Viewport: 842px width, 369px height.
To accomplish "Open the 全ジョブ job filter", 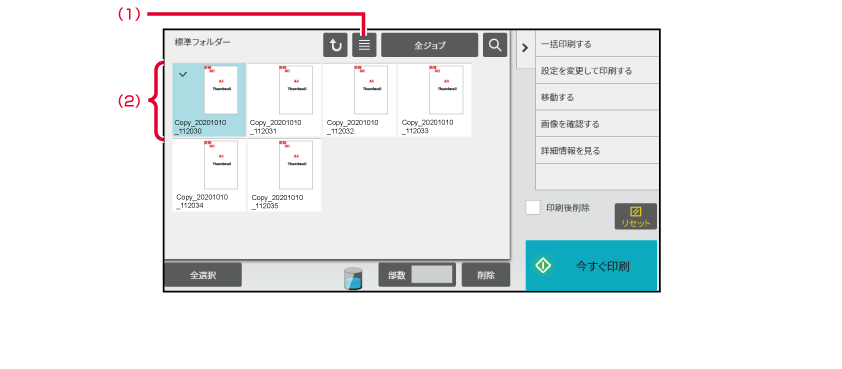I will point(430,45).
